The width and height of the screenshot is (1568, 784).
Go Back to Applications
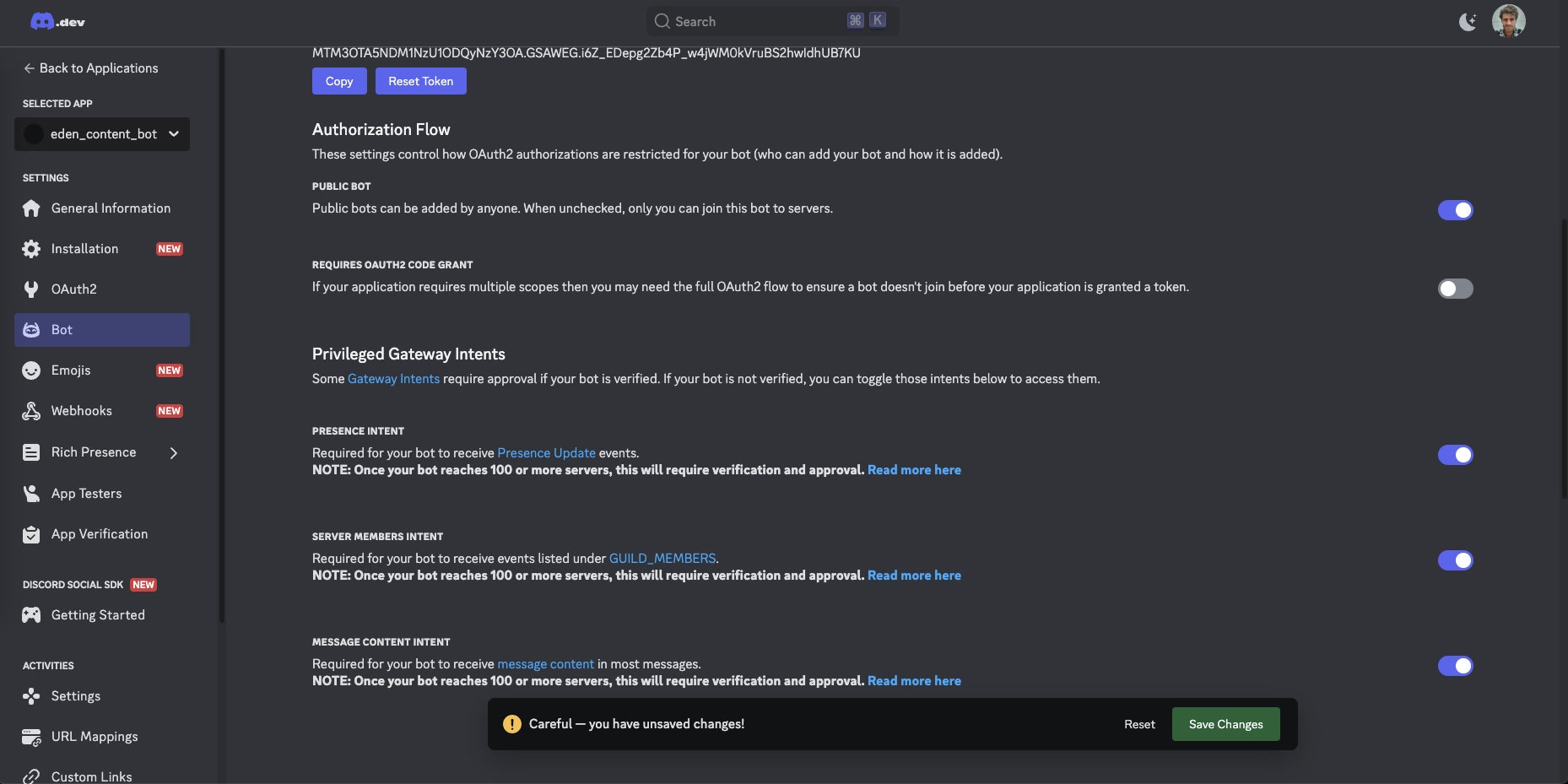coord(90,68)
